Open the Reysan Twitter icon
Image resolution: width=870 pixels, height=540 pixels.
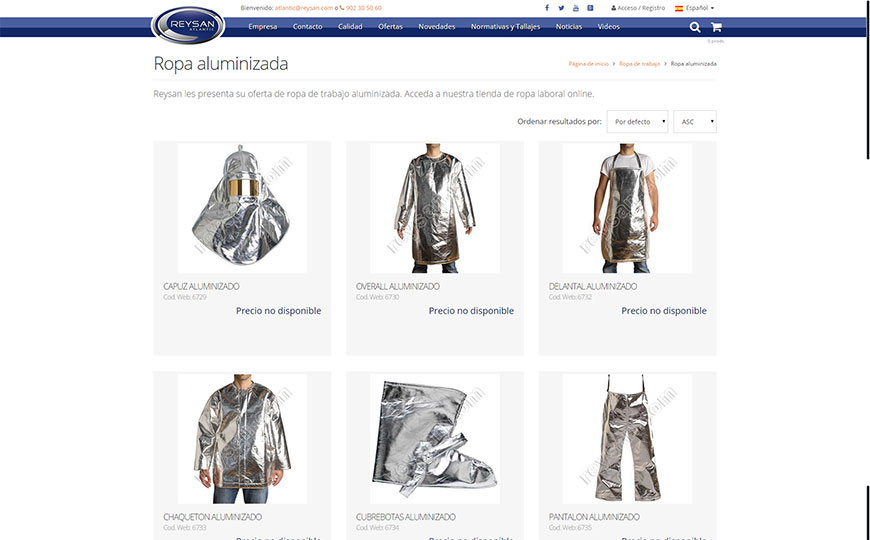click(x=561, y=8)
